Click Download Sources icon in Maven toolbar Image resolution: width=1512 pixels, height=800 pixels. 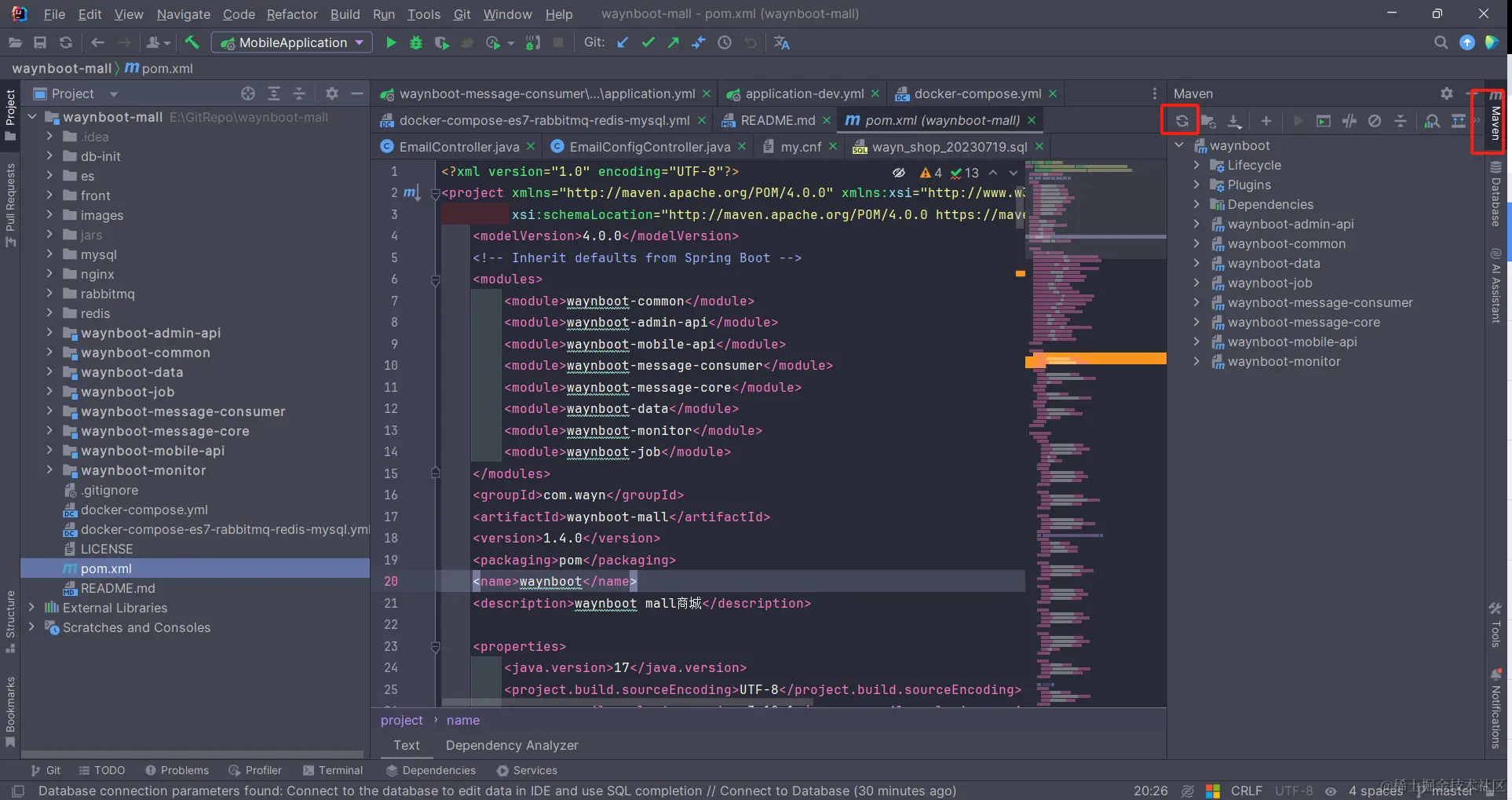[1234, 121]
